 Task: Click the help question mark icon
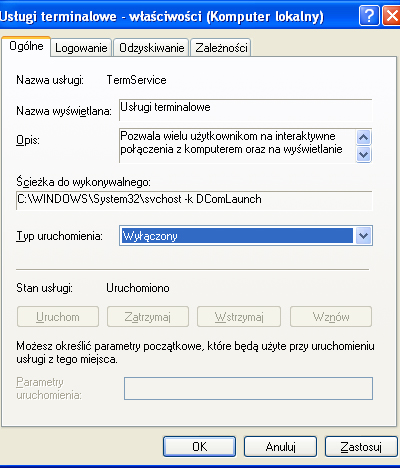[x=369, y=16]
